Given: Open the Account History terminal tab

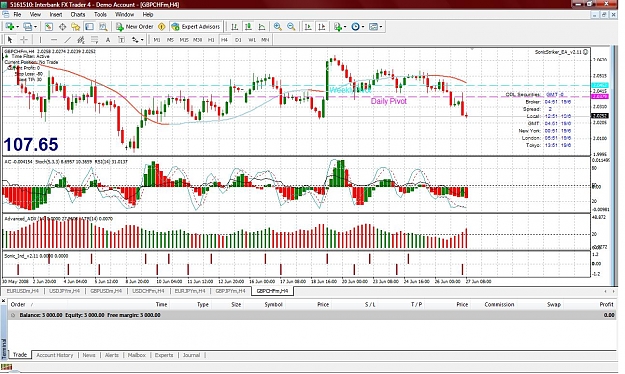Looking at the screenshot, I should click(55, 355).
